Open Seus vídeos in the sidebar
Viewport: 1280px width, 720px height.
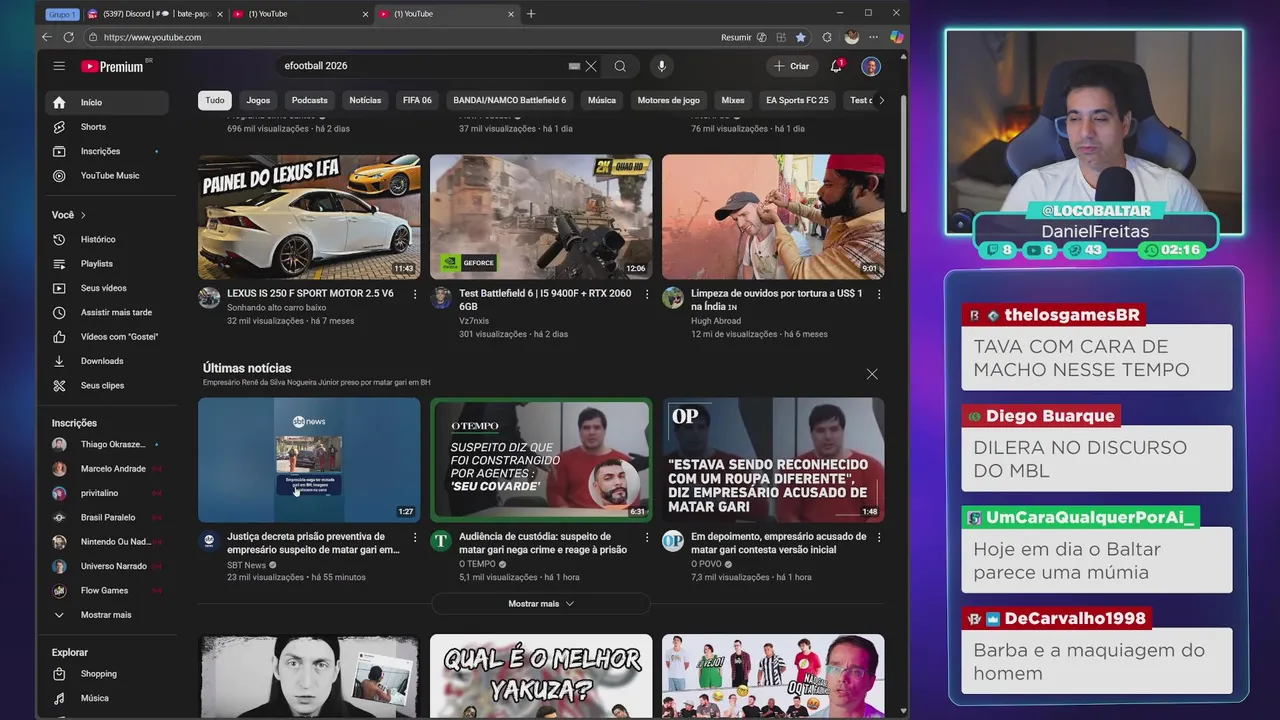pos(107,288)
